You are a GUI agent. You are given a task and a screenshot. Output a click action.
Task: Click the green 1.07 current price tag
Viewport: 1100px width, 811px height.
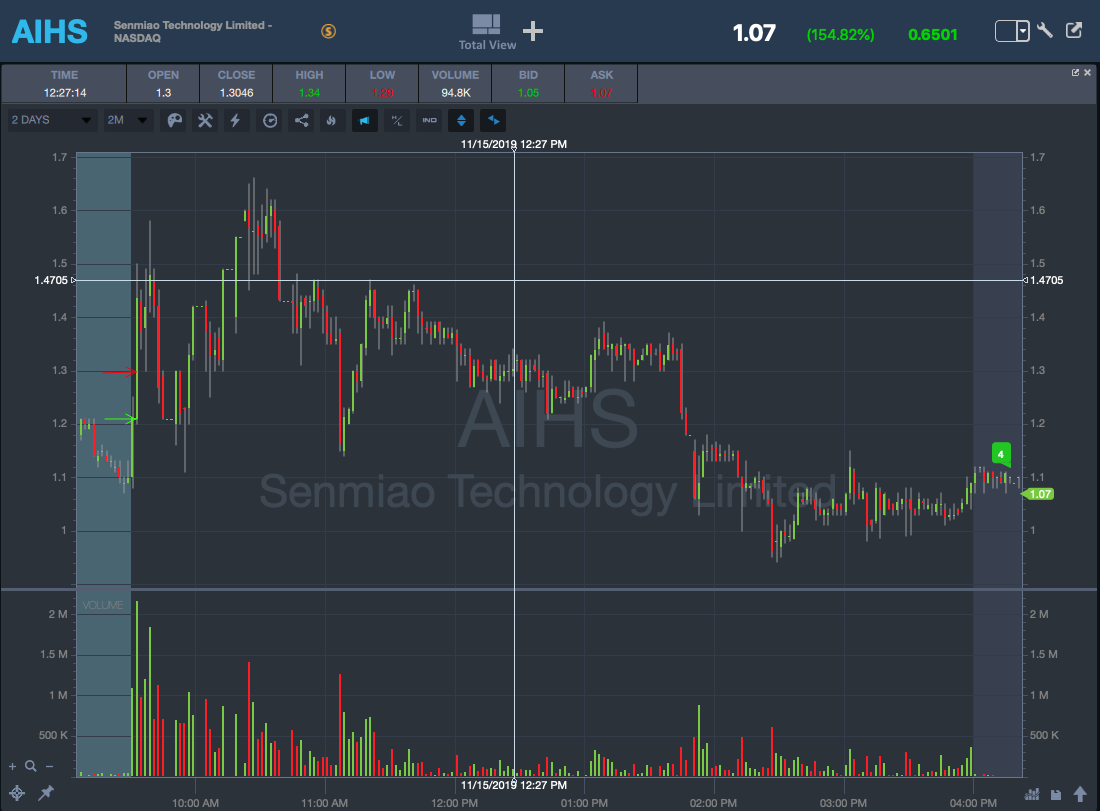click(1038, 495)
